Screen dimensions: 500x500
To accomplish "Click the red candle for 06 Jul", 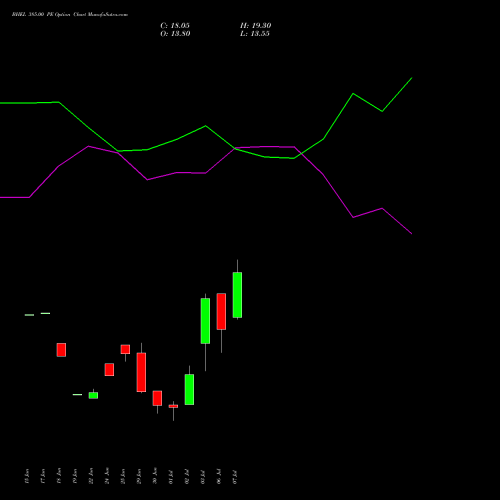I will point(221,311).
